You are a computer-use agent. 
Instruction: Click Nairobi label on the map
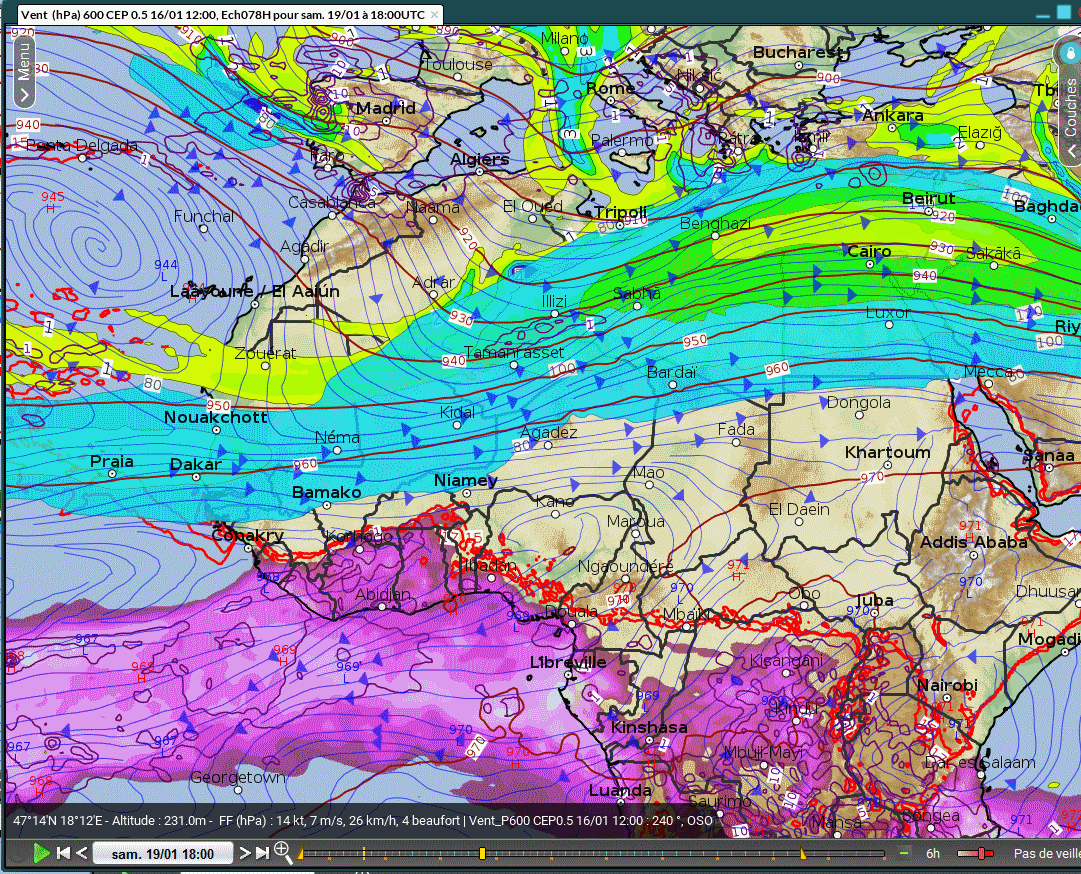[947, 684]
